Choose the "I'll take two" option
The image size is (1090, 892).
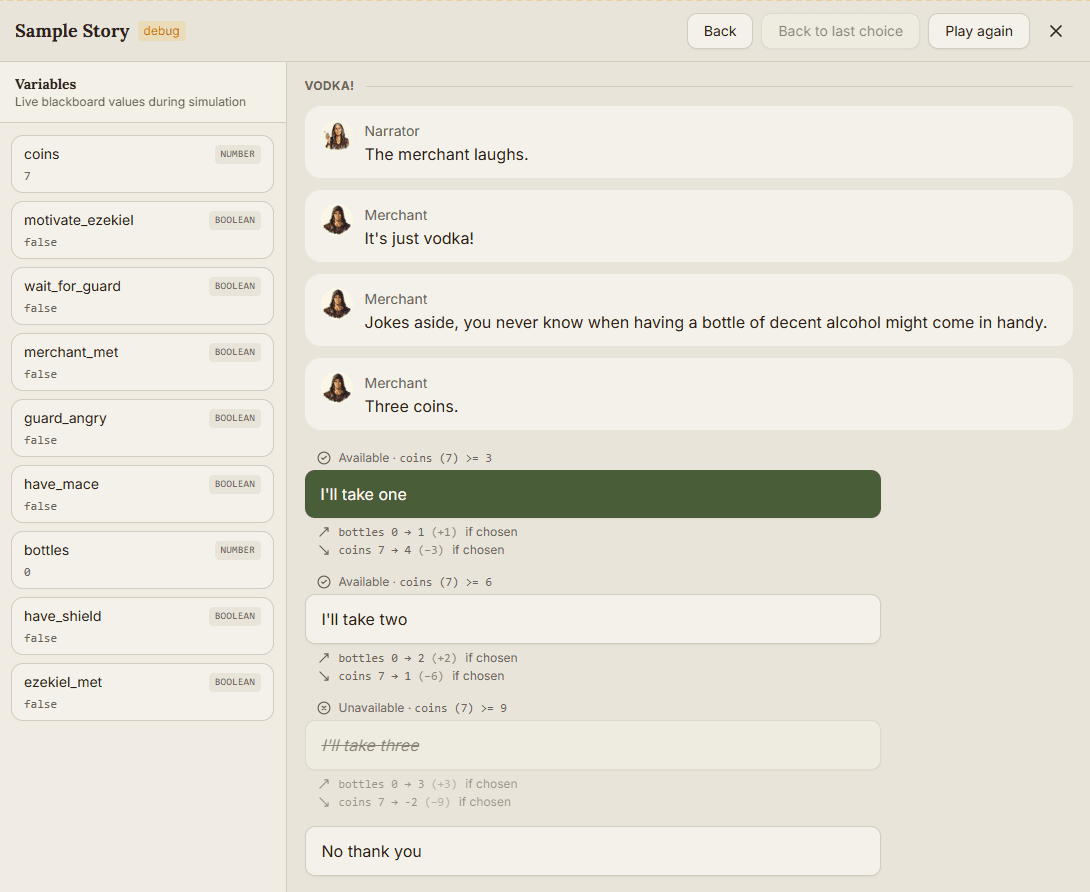tap(592, 619)
